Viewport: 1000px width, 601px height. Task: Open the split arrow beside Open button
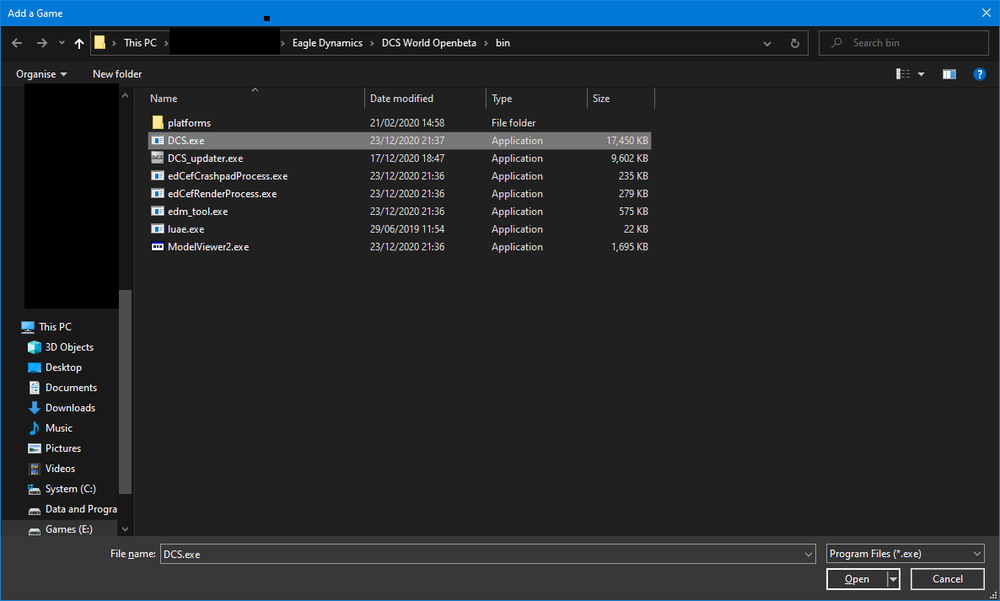point(893,579)
